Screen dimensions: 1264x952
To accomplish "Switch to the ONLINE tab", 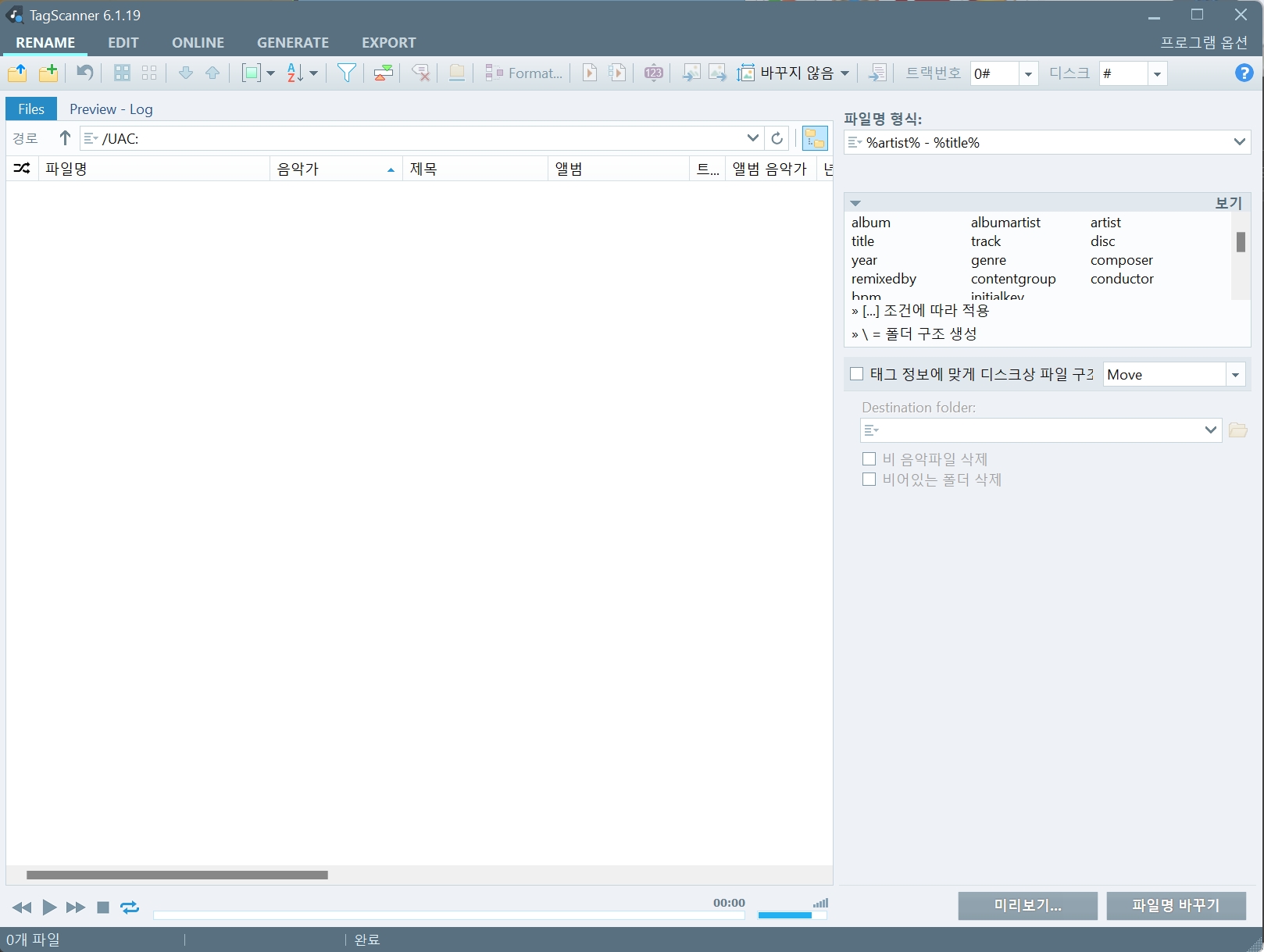I will point(198,43).
